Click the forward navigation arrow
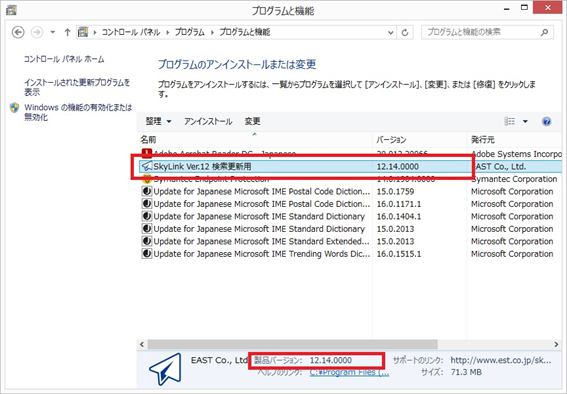Image resolution: width=567 pixels, height=394 pixels. pos(37,32)
